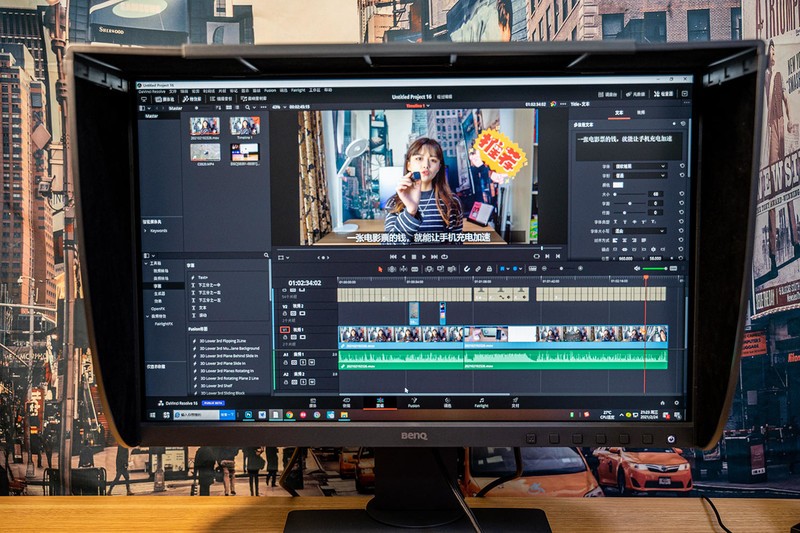Open Project Settings gear at bottom right
This screenshot has height=533, width=800.
click(x=677, y=403)
